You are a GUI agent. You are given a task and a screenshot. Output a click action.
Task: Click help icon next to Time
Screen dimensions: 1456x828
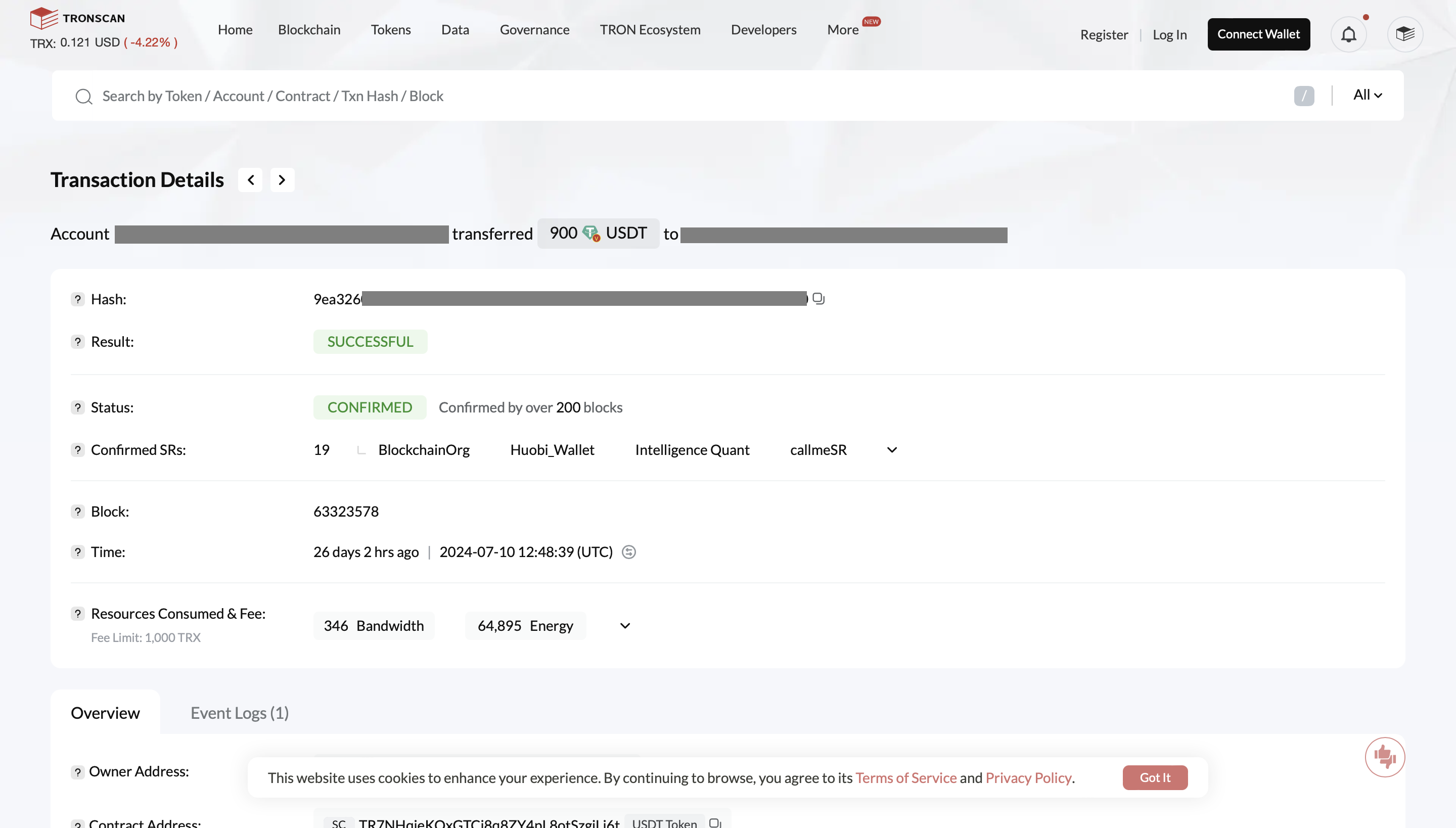click(x=77, y=551)
